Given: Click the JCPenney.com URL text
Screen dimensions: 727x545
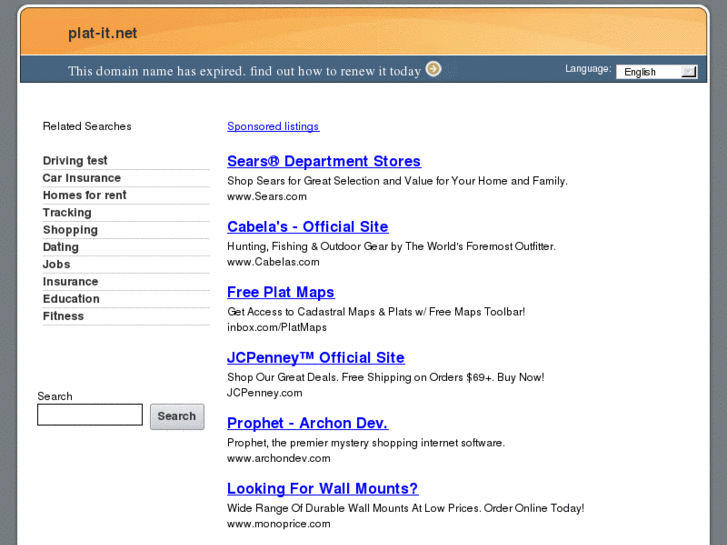Looking at the screenshot, I should pyautogui.click(x=265, y=393).
